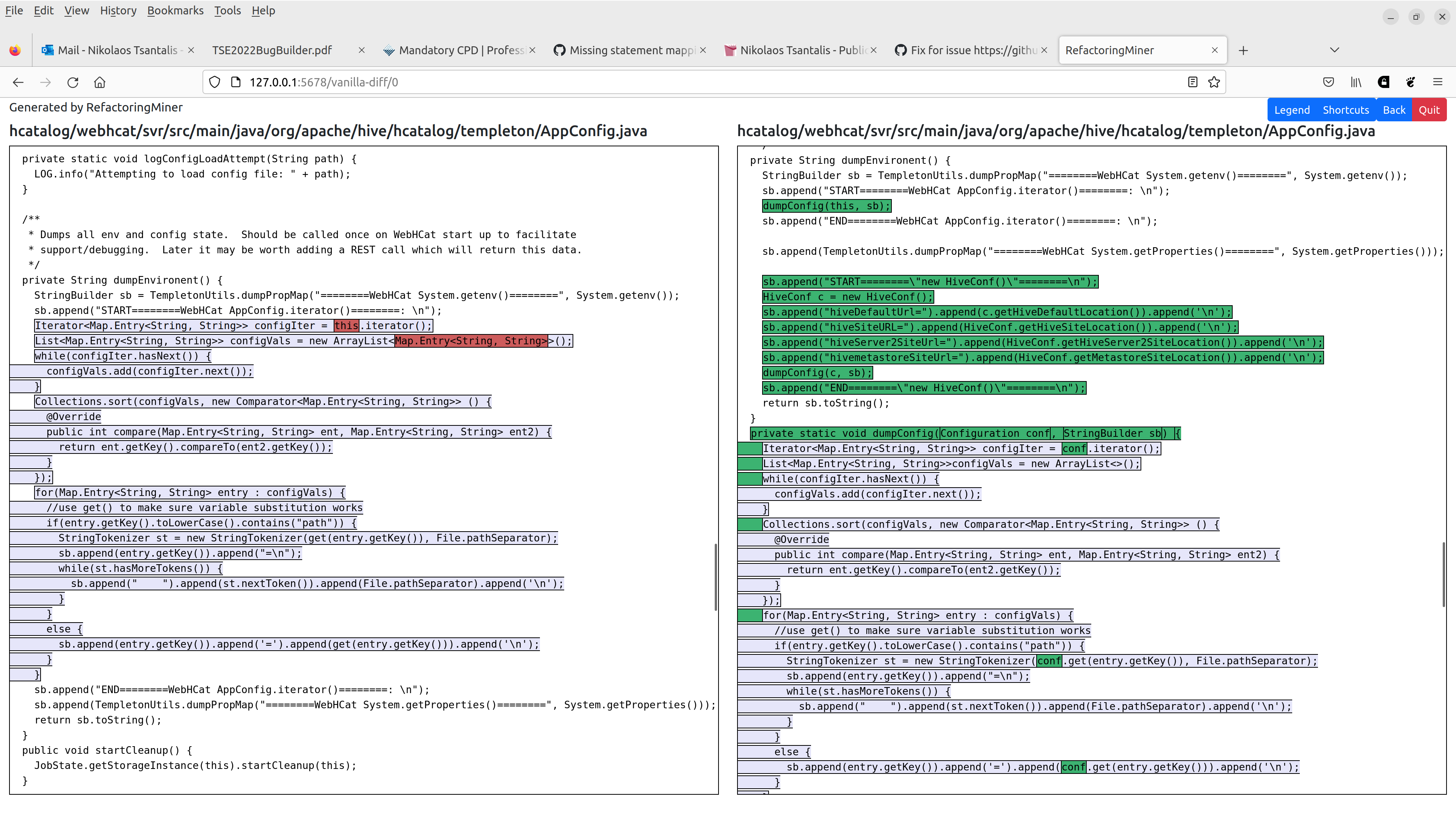Click the GNOME footprint extension icon
This screenshot has width=1456, height=819.
(1410, 82)
